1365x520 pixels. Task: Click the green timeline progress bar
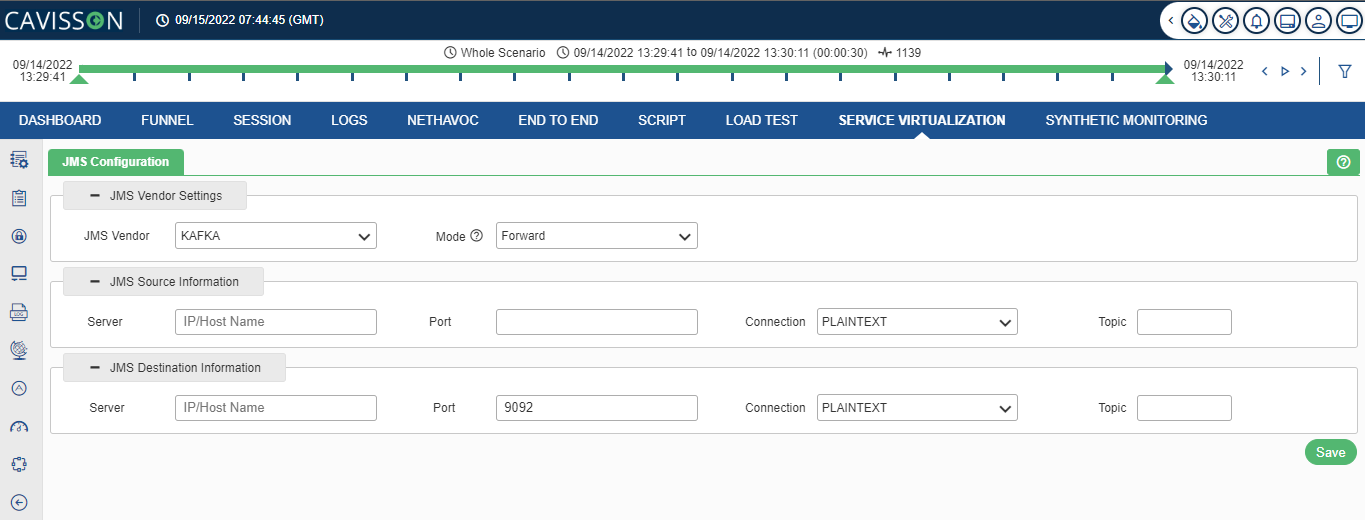620,69
